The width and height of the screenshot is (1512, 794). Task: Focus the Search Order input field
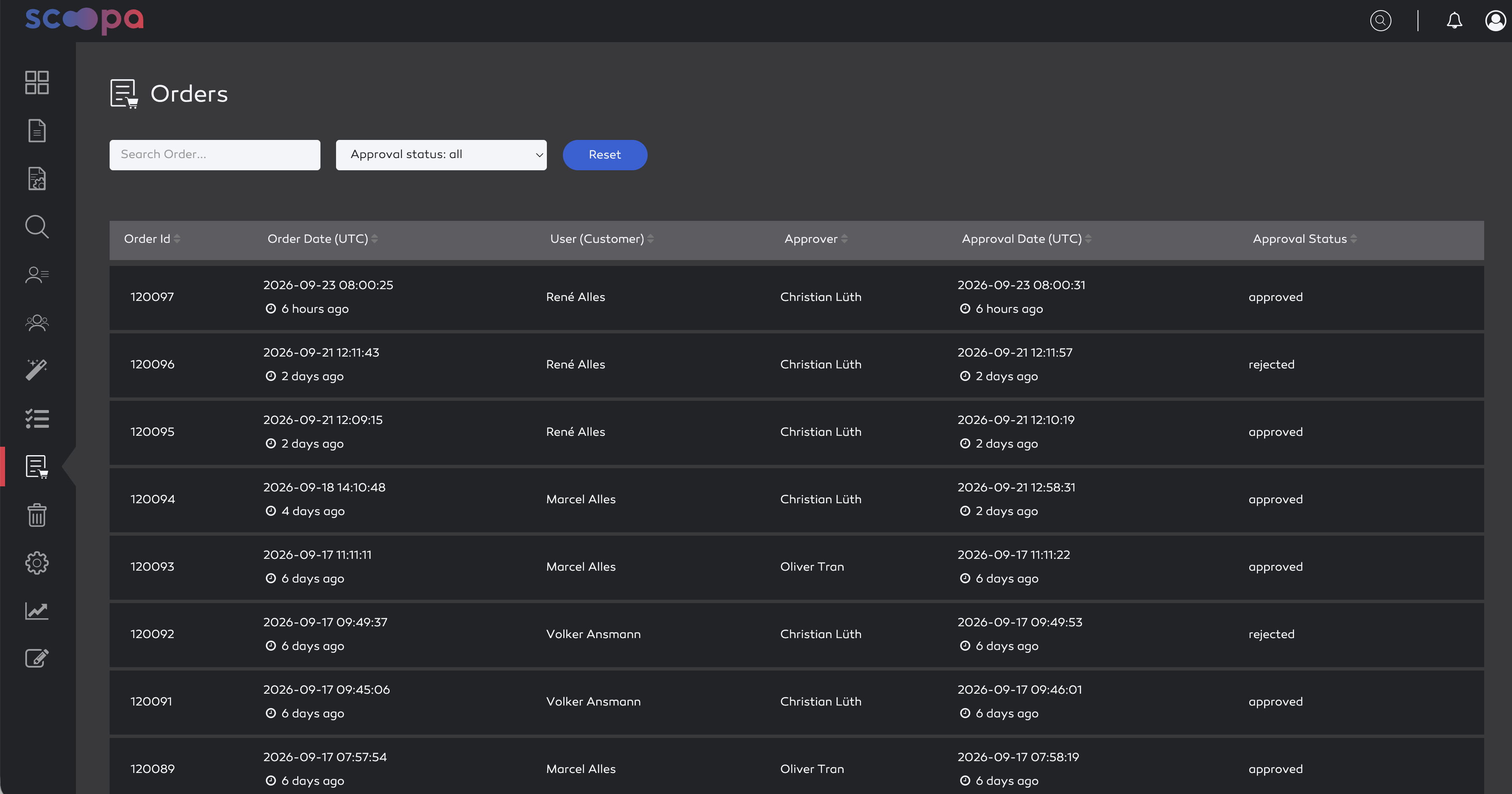[x=215, y=155]
